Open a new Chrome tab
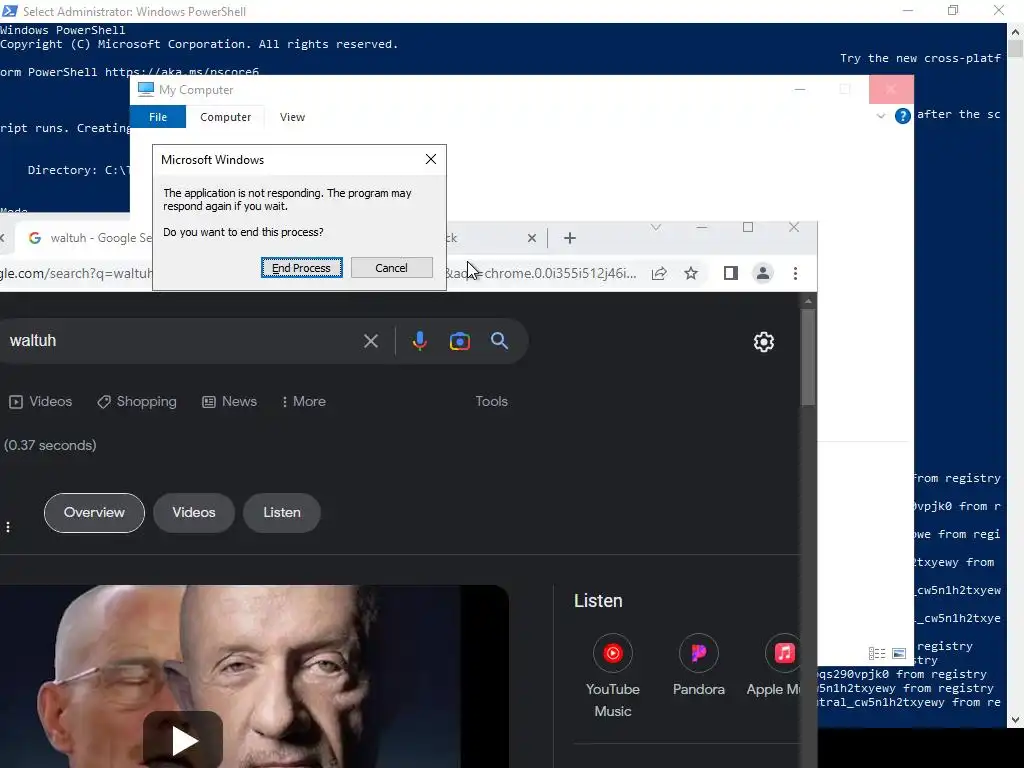1024x768 pixels. click(569, 238)
